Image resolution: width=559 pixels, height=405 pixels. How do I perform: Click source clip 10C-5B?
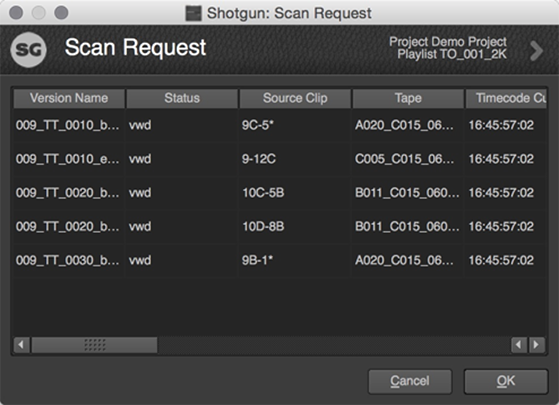click(263, 193)
